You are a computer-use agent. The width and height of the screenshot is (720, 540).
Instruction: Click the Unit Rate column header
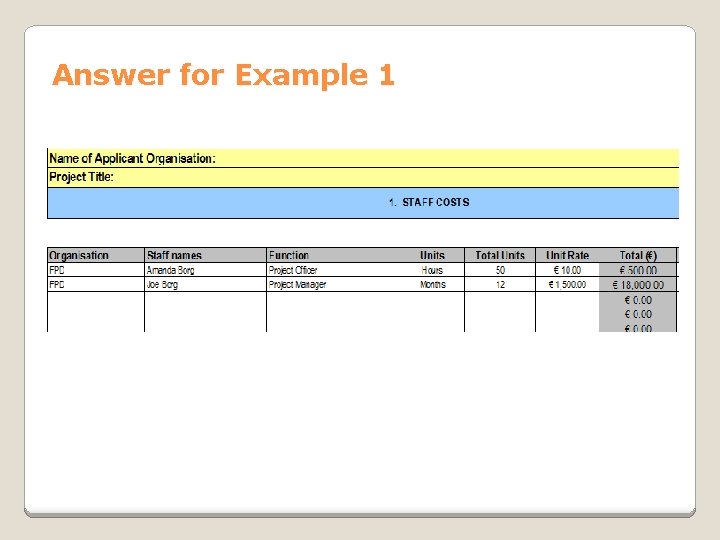568,255
